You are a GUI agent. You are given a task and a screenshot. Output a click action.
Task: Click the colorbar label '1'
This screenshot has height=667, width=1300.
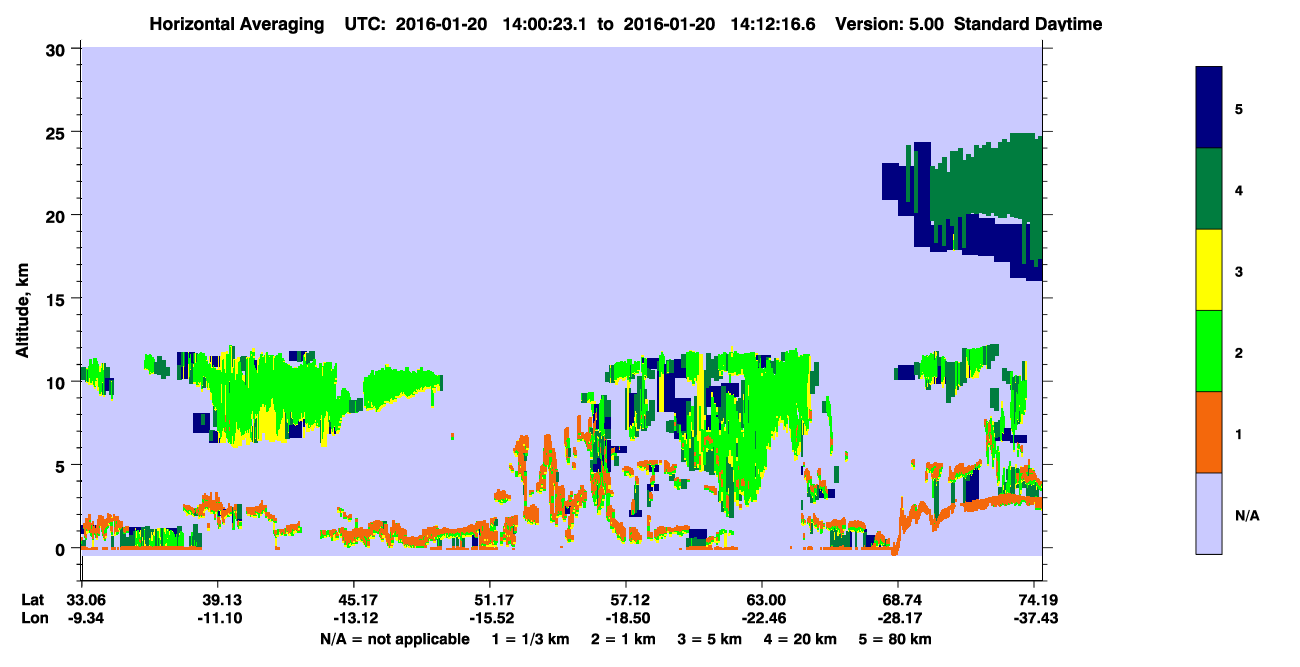point(1238,432)
